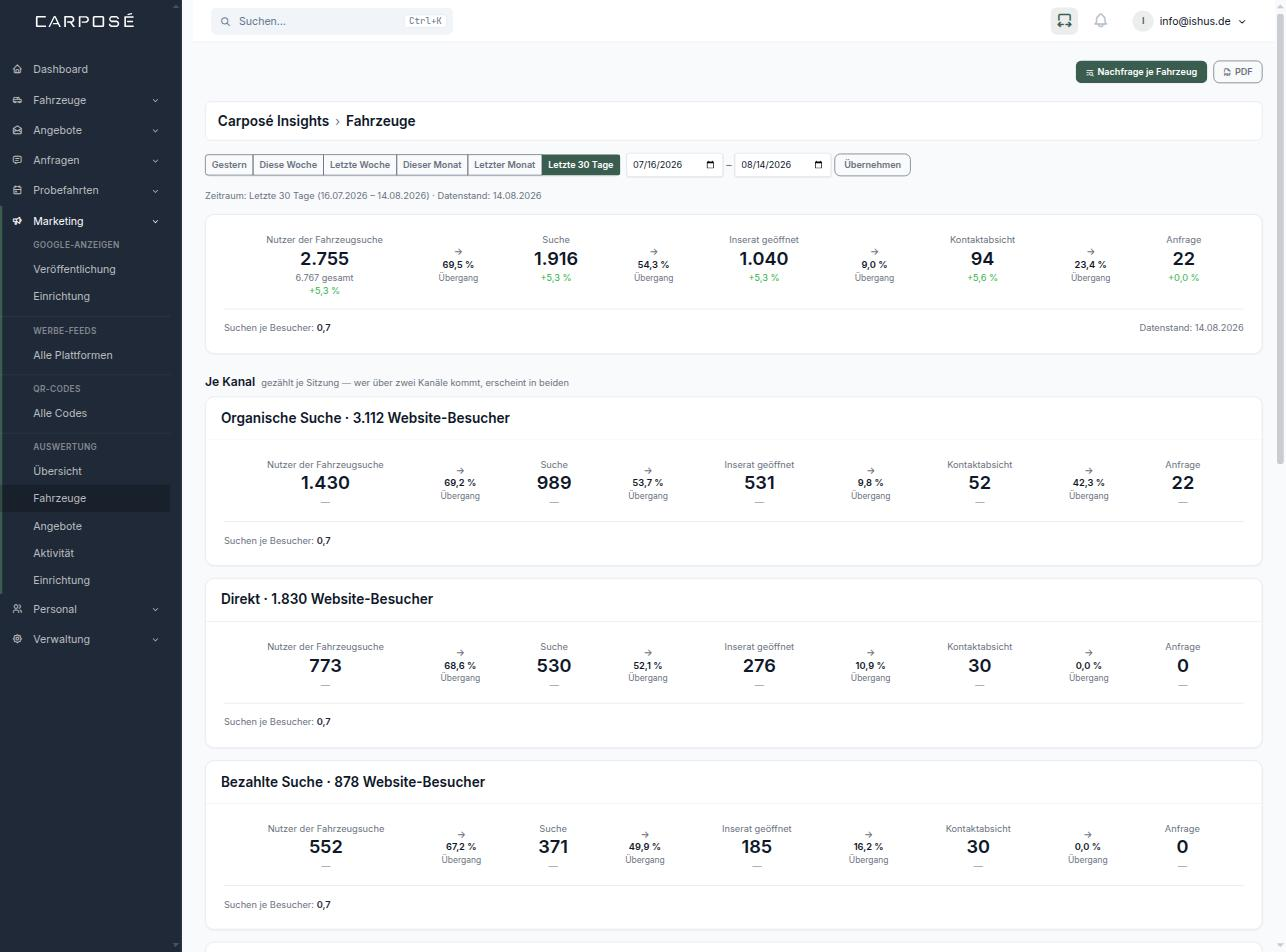The width and height of the screenshot is (1286, 952).
Task: Go to Carposé Insights breadcrumb
Action: click(273, 121)
